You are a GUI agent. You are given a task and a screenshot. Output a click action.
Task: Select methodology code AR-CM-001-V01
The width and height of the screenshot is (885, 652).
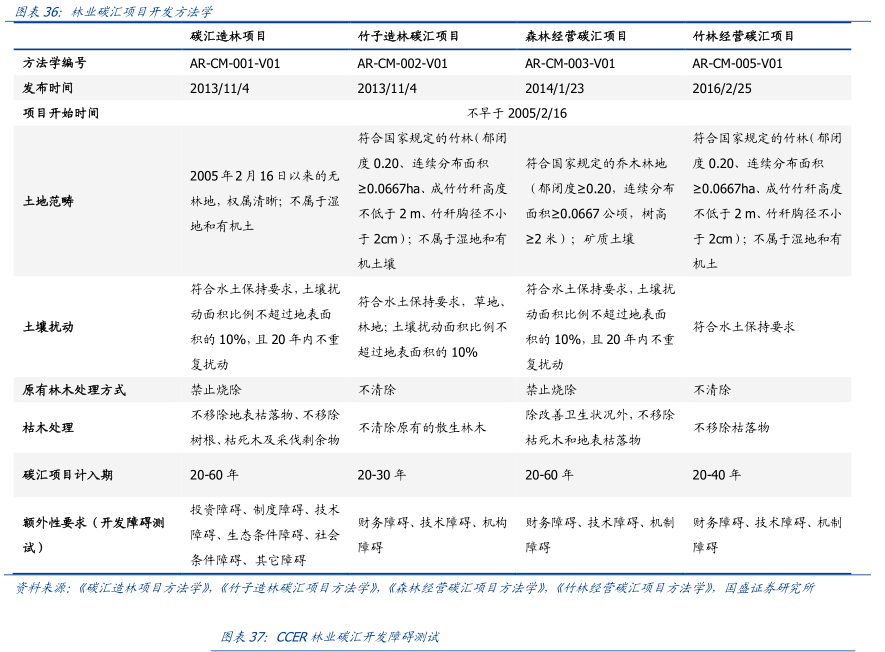(x=235, y=63)
